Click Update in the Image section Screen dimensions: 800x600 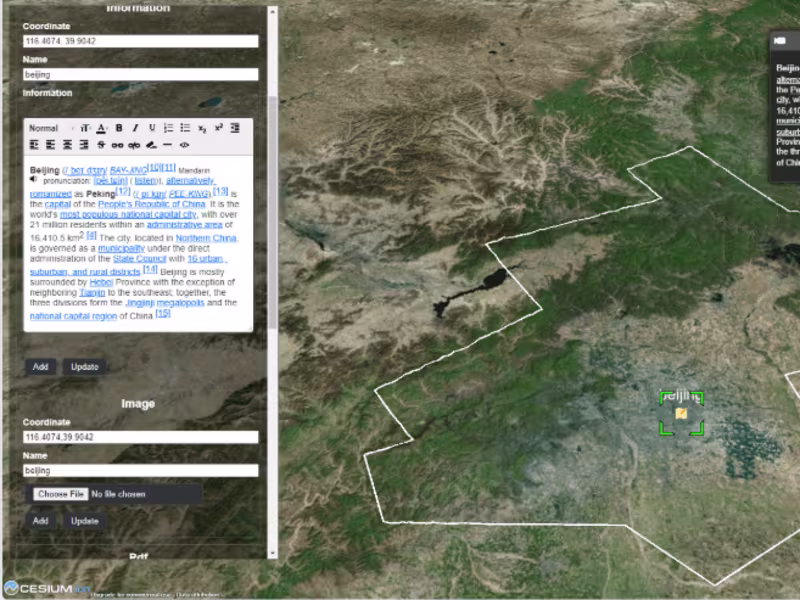pyautogui.click(x=85, y=521)
